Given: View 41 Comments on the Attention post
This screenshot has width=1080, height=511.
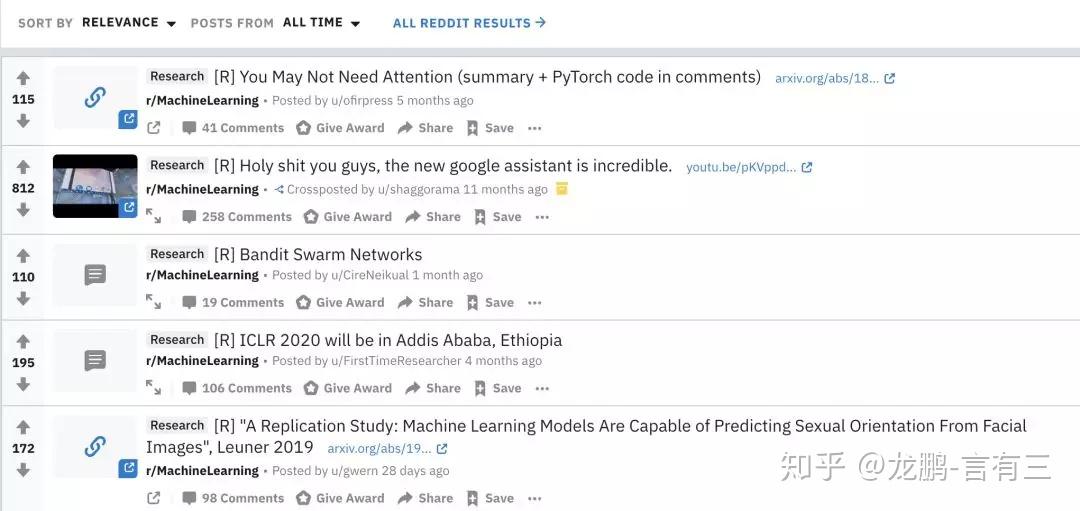Looking at the screenshot, I should tap(233, 128).
